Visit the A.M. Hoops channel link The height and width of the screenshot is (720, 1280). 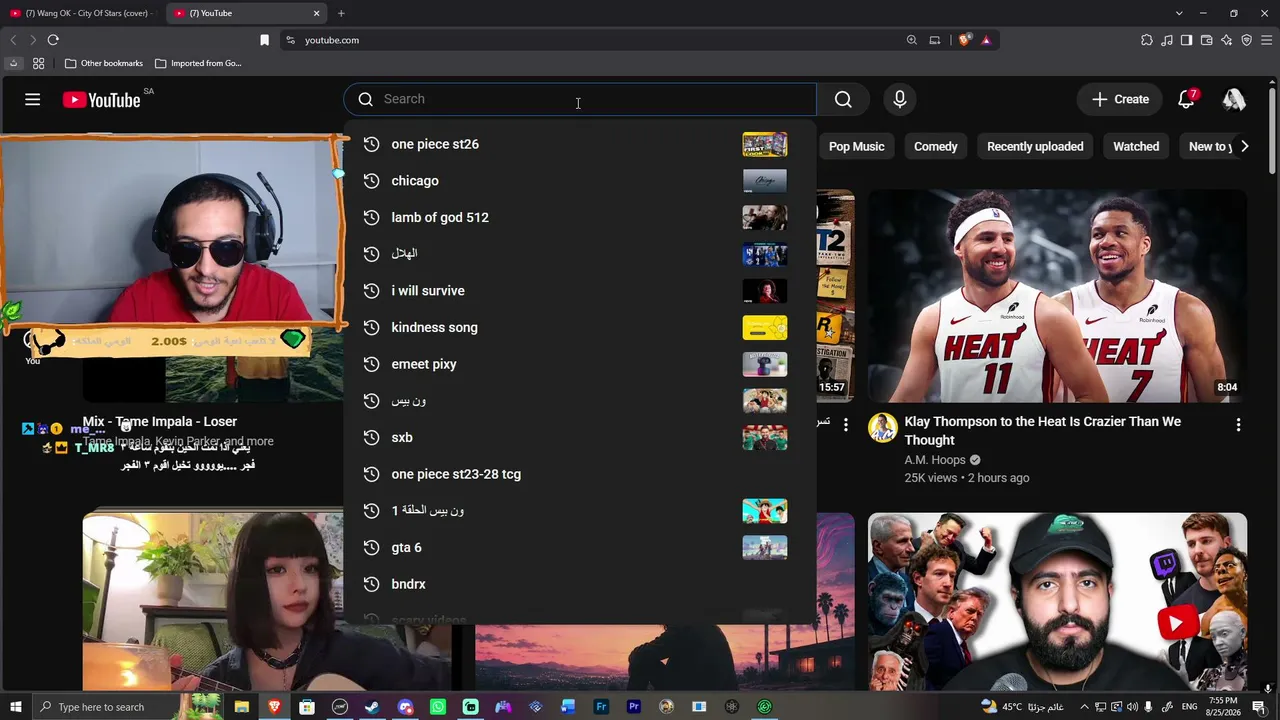click(x=935, y=460)
